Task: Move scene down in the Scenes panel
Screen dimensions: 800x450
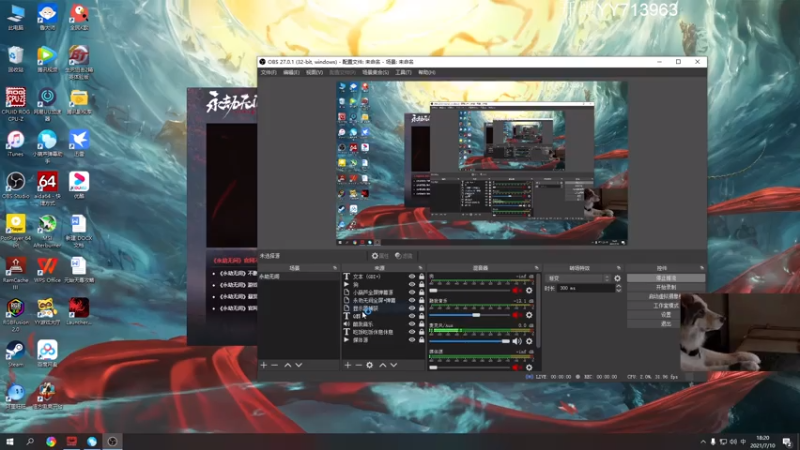Action: [299, 365]
